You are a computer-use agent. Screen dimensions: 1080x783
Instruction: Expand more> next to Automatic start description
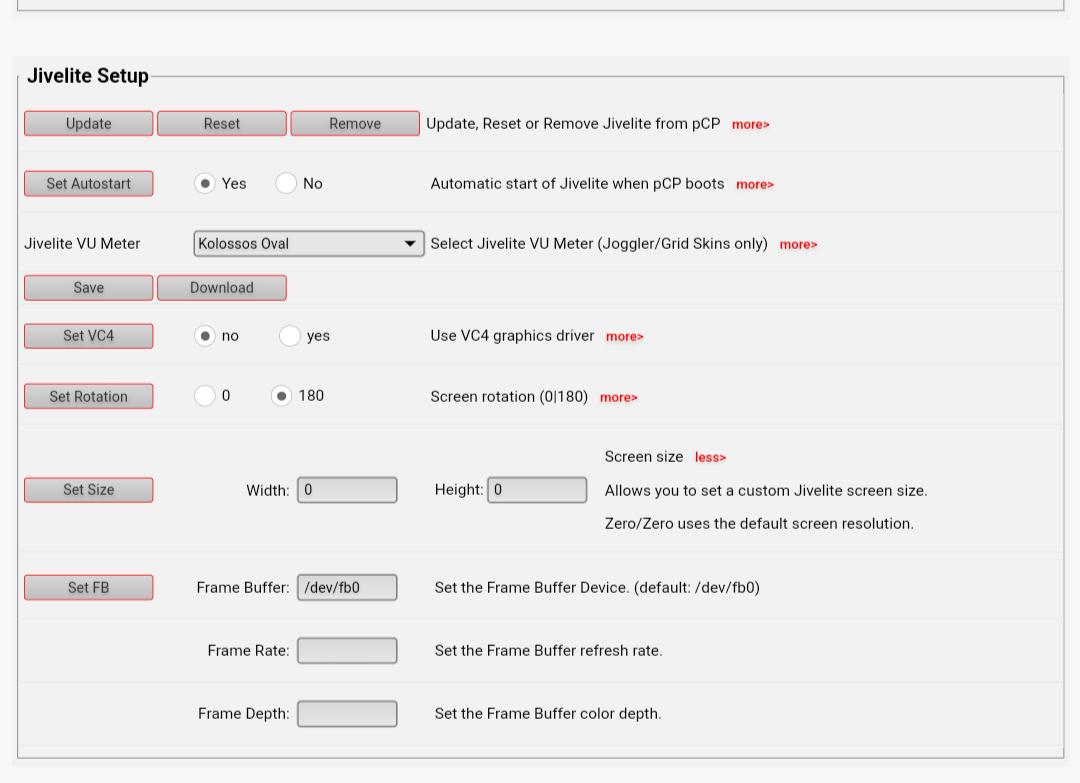tap(755, 185)
